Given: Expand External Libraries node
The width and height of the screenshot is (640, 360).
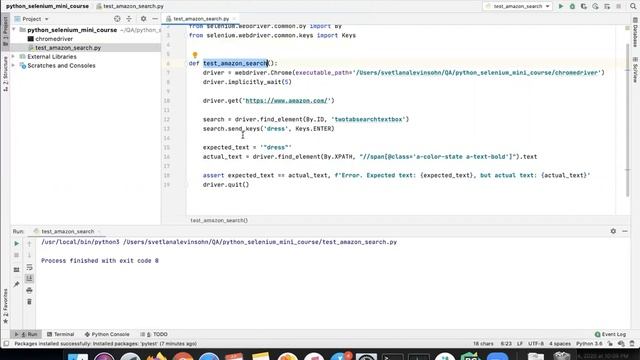Looking at the screenshot, I should (x=14, y=57).
